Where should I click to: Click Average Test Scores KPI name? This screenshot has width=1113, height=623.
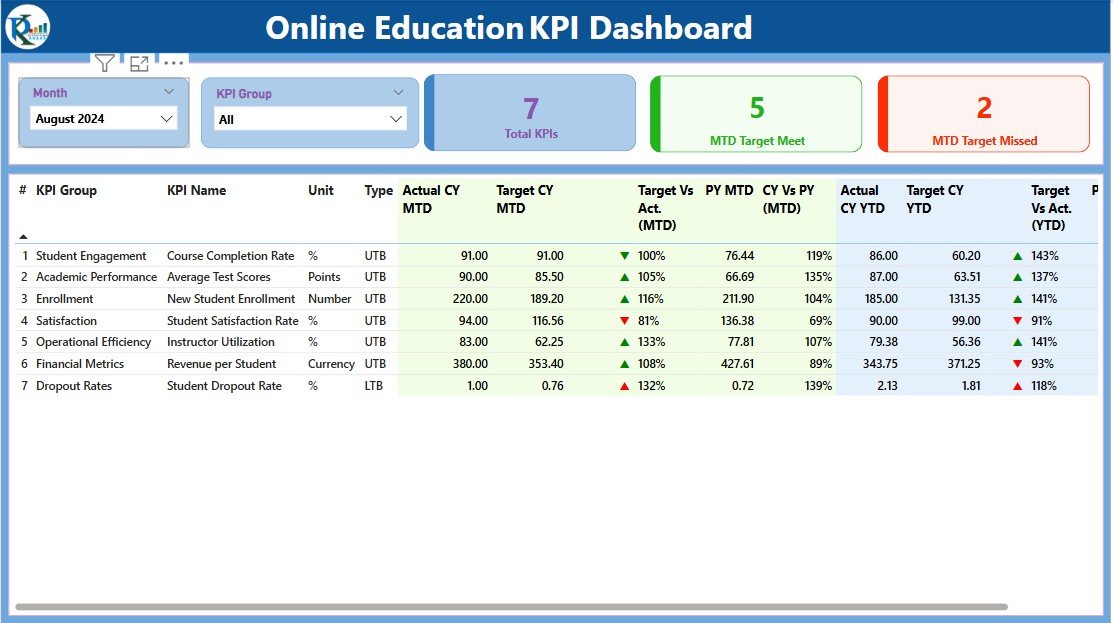(219, 277)
